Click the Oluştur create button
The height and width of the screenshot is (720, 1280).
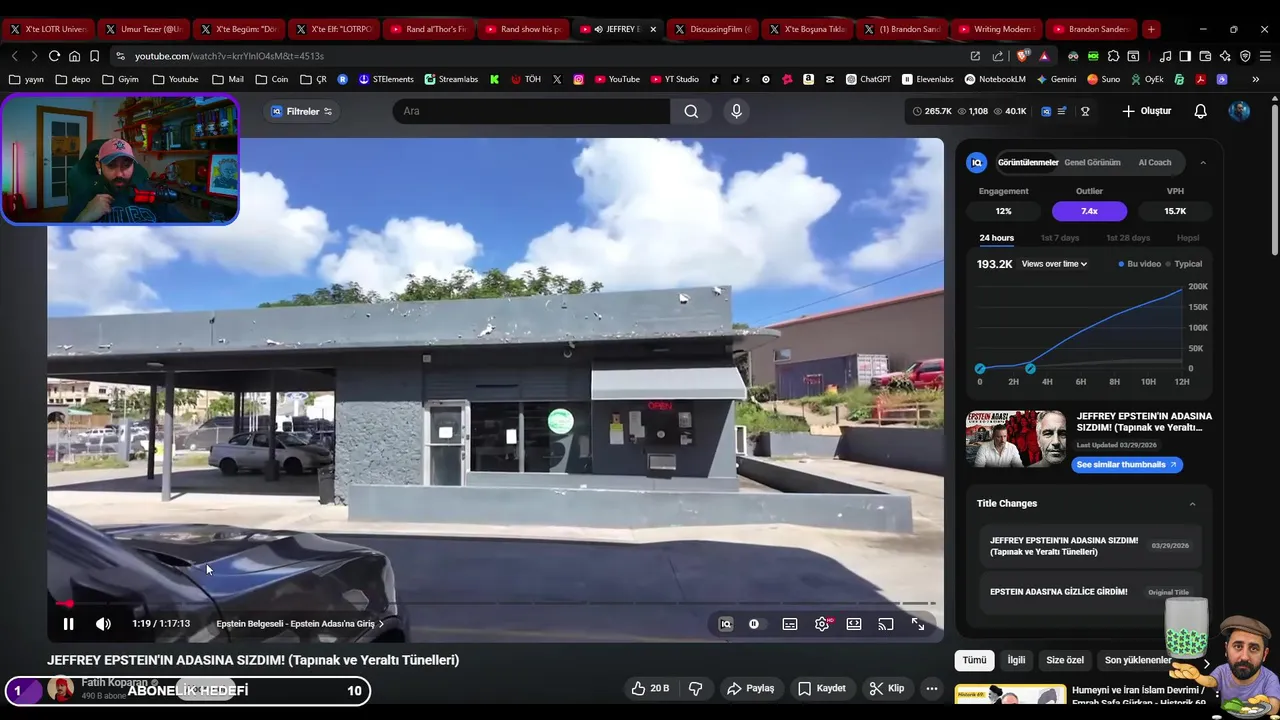click(1146, 111)
